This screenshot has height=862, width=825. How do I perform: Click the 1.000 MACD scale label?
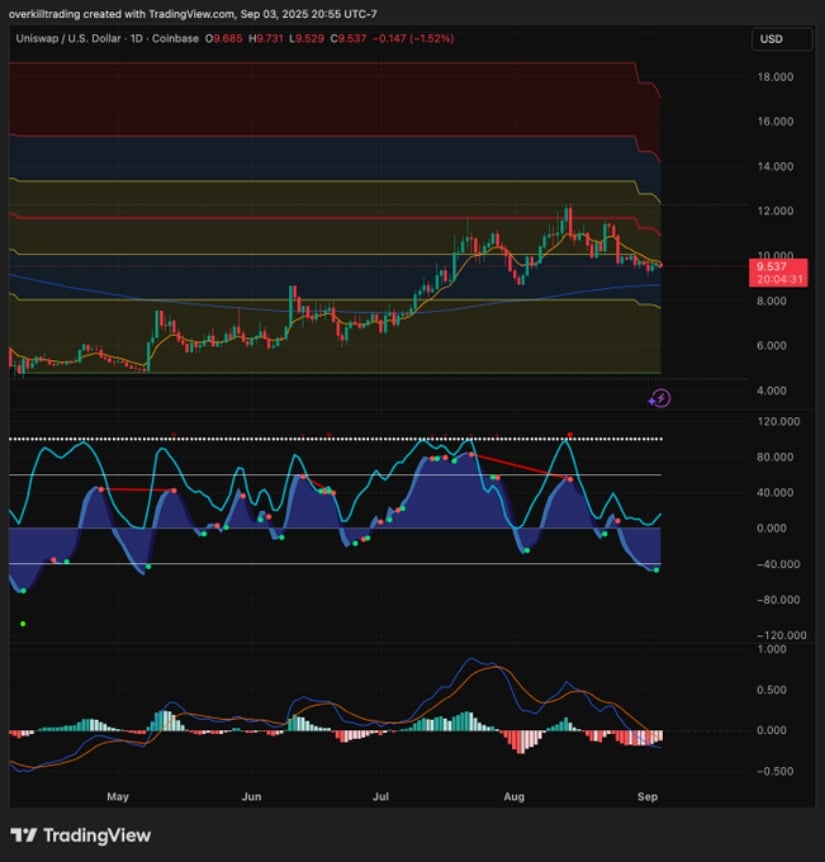[772, 649]
